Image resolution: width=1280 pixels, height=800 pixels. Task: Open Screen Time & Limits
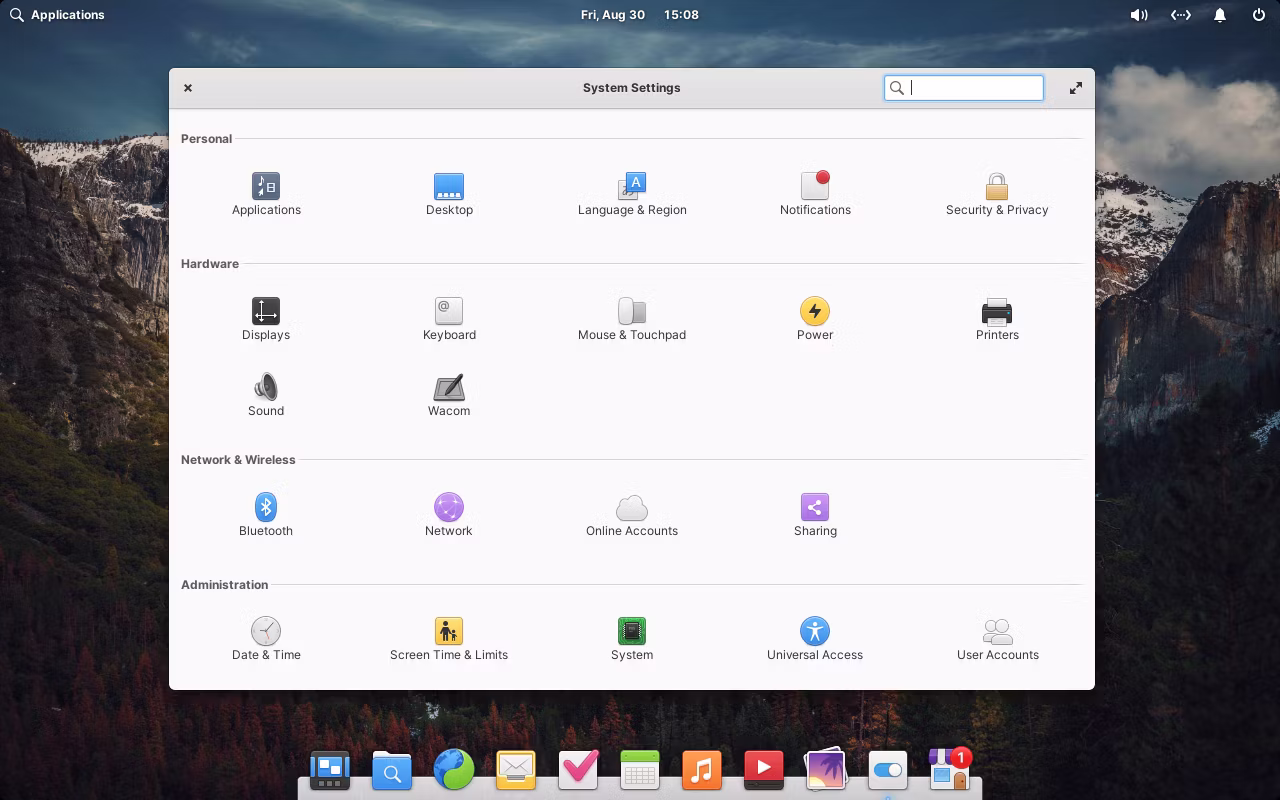pos(449,639)
